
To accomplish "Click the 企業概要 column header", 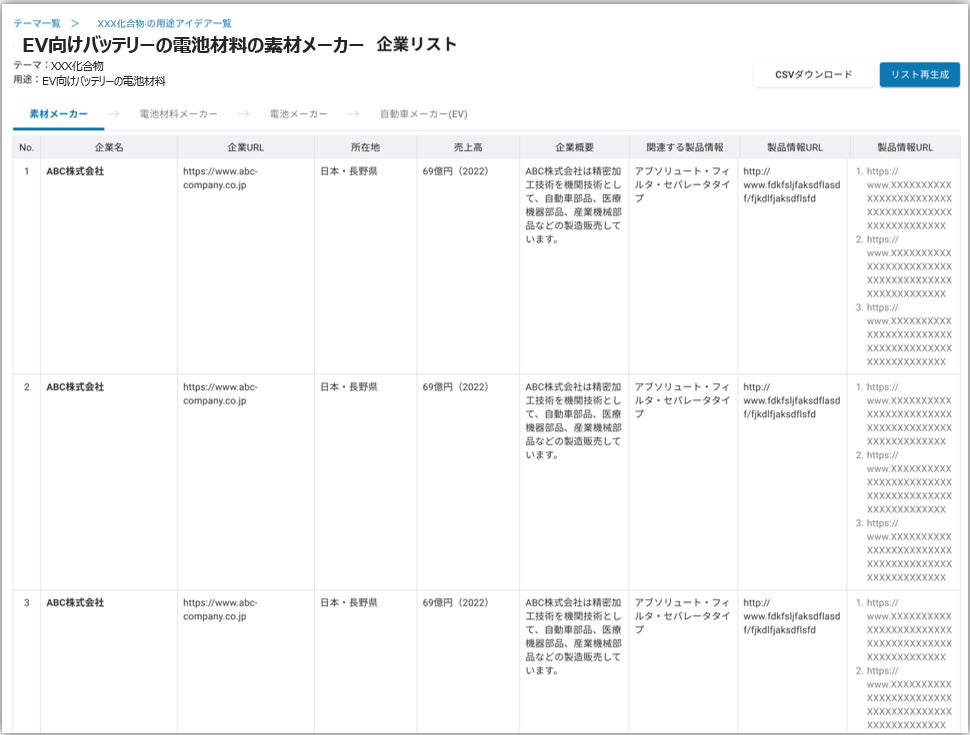I will pos(574,147).
